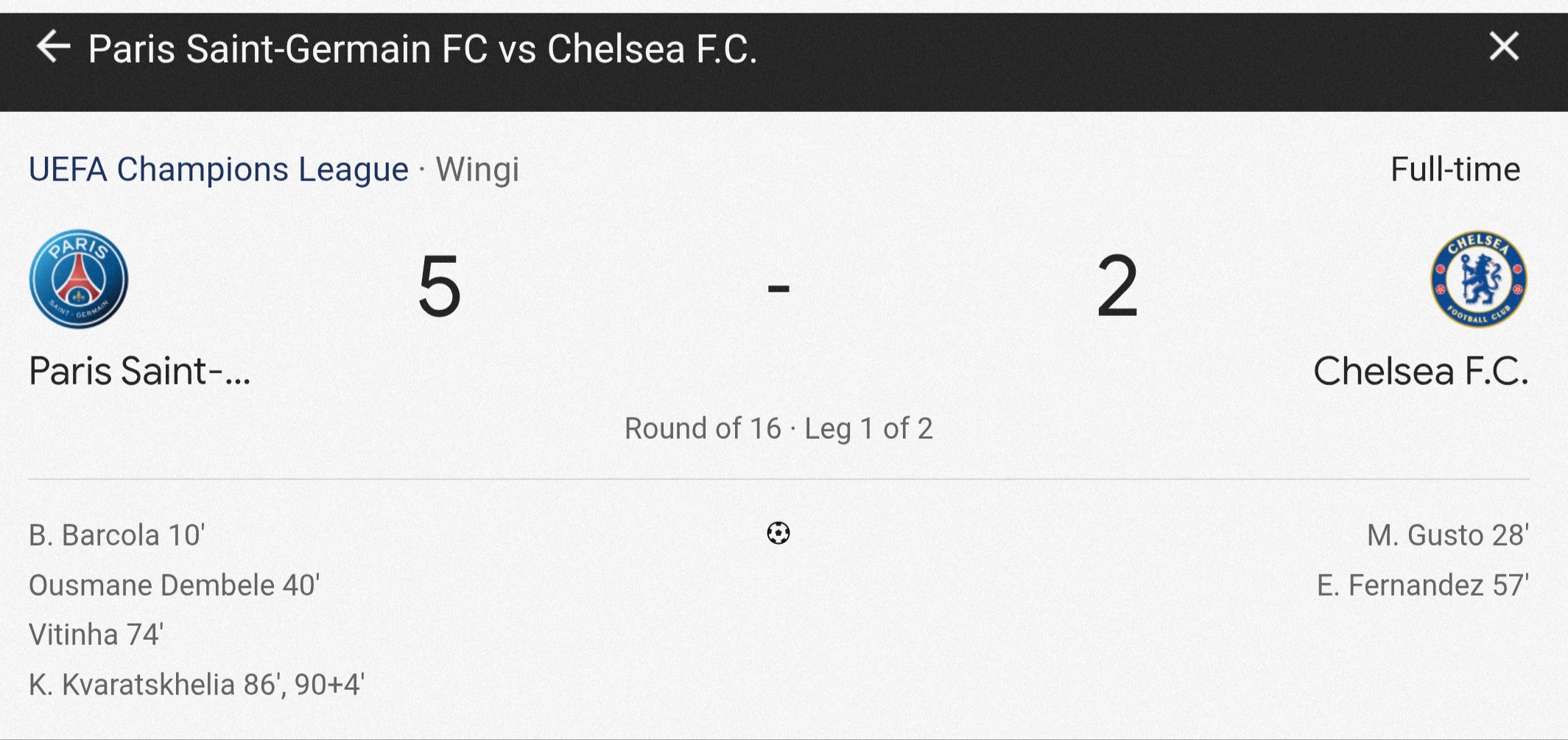Click the Wingi label beside league name
The height and width of the screenshot is (740, 1568).
477,169
